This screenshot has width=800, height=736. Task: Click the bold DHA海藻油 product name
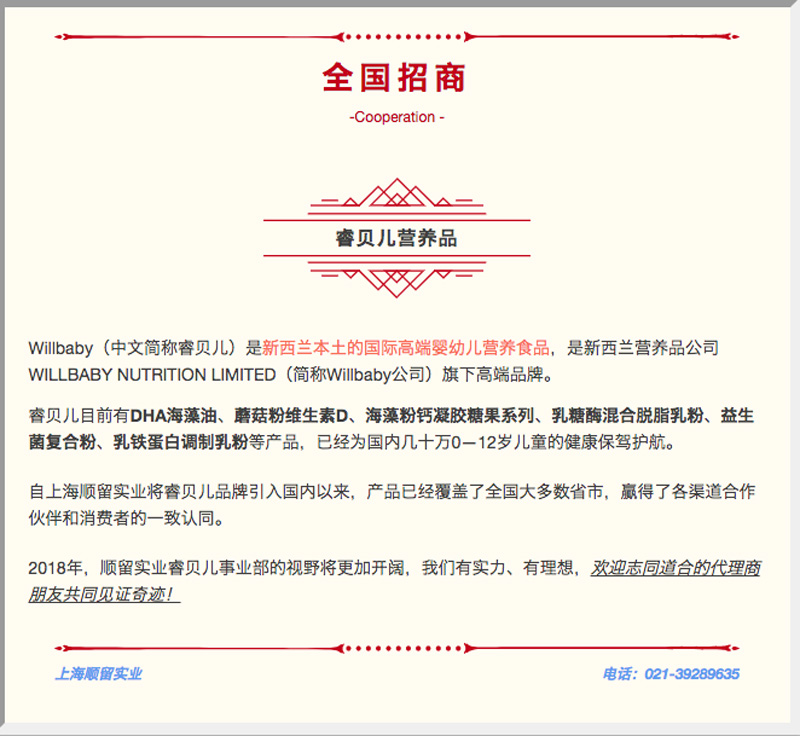point(171,414)
